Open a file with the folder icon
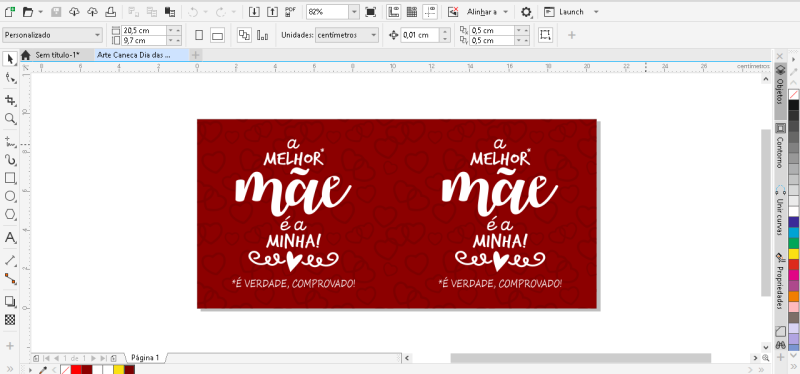 28,11
